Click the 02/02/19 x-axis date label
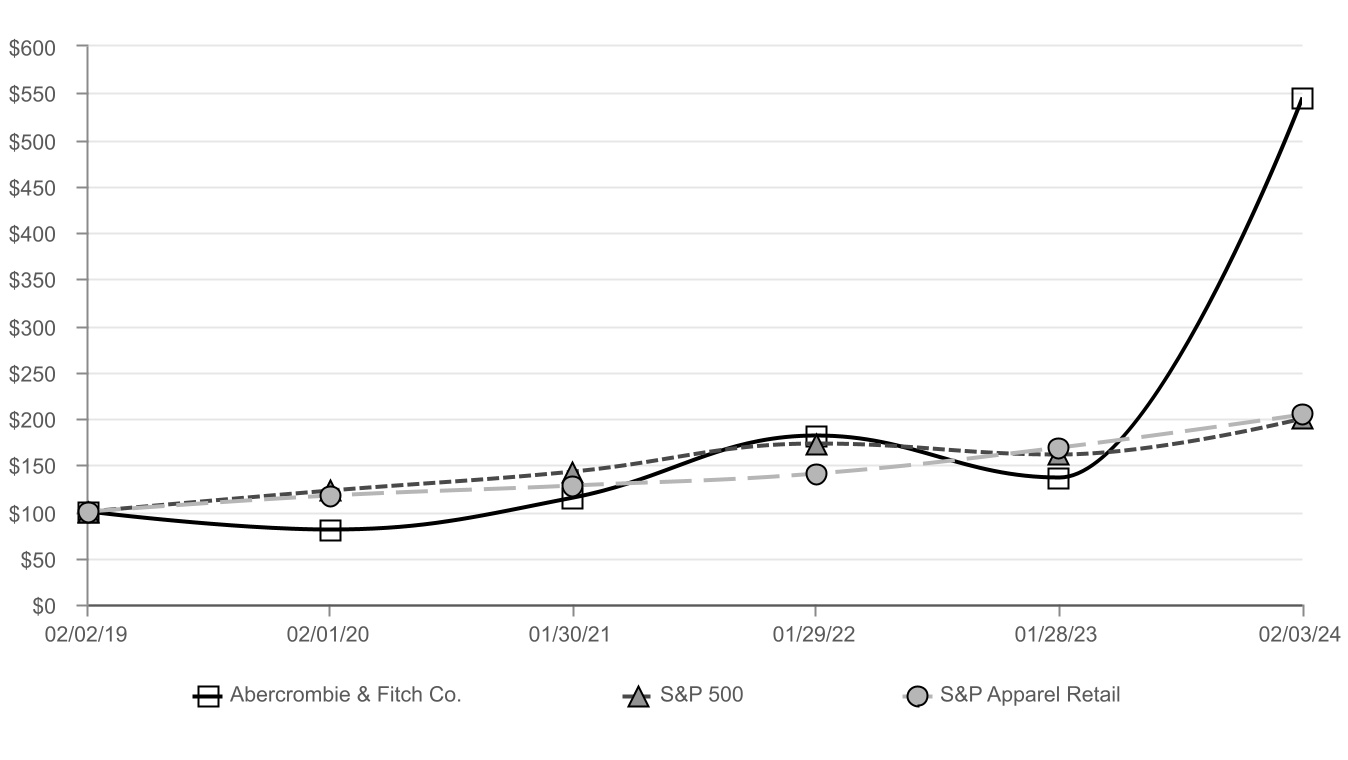 point(87,634)
